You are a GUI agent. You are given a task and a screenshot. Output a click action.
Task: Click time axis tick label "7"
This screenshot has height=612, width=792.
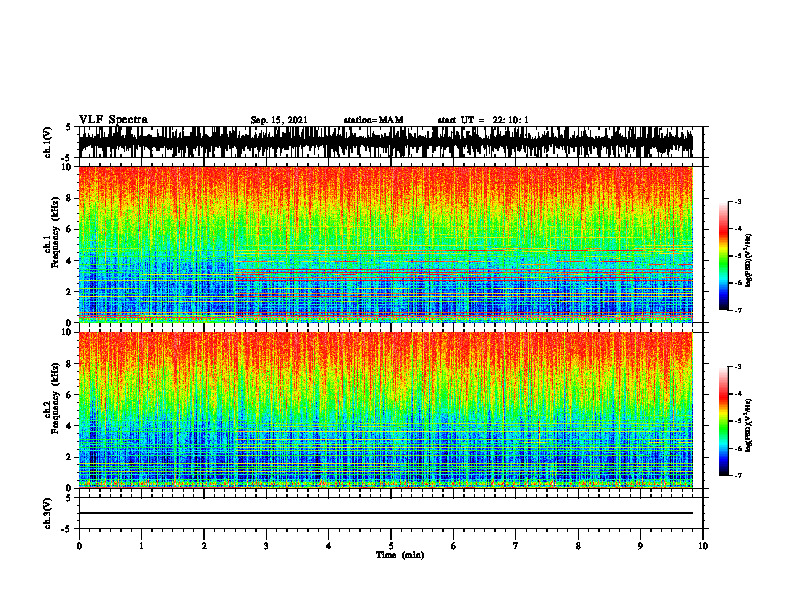pyautogui.click(x=516, y=546)
